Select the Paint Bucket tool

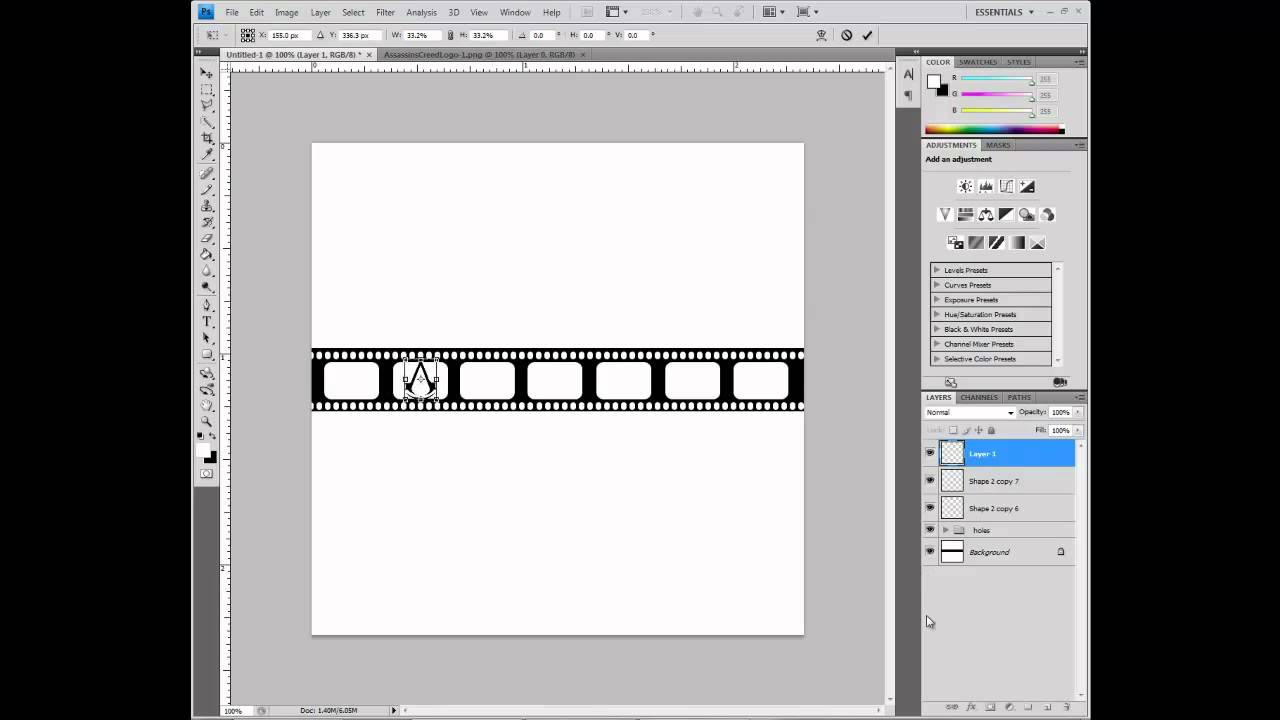[x=207, y=254]
